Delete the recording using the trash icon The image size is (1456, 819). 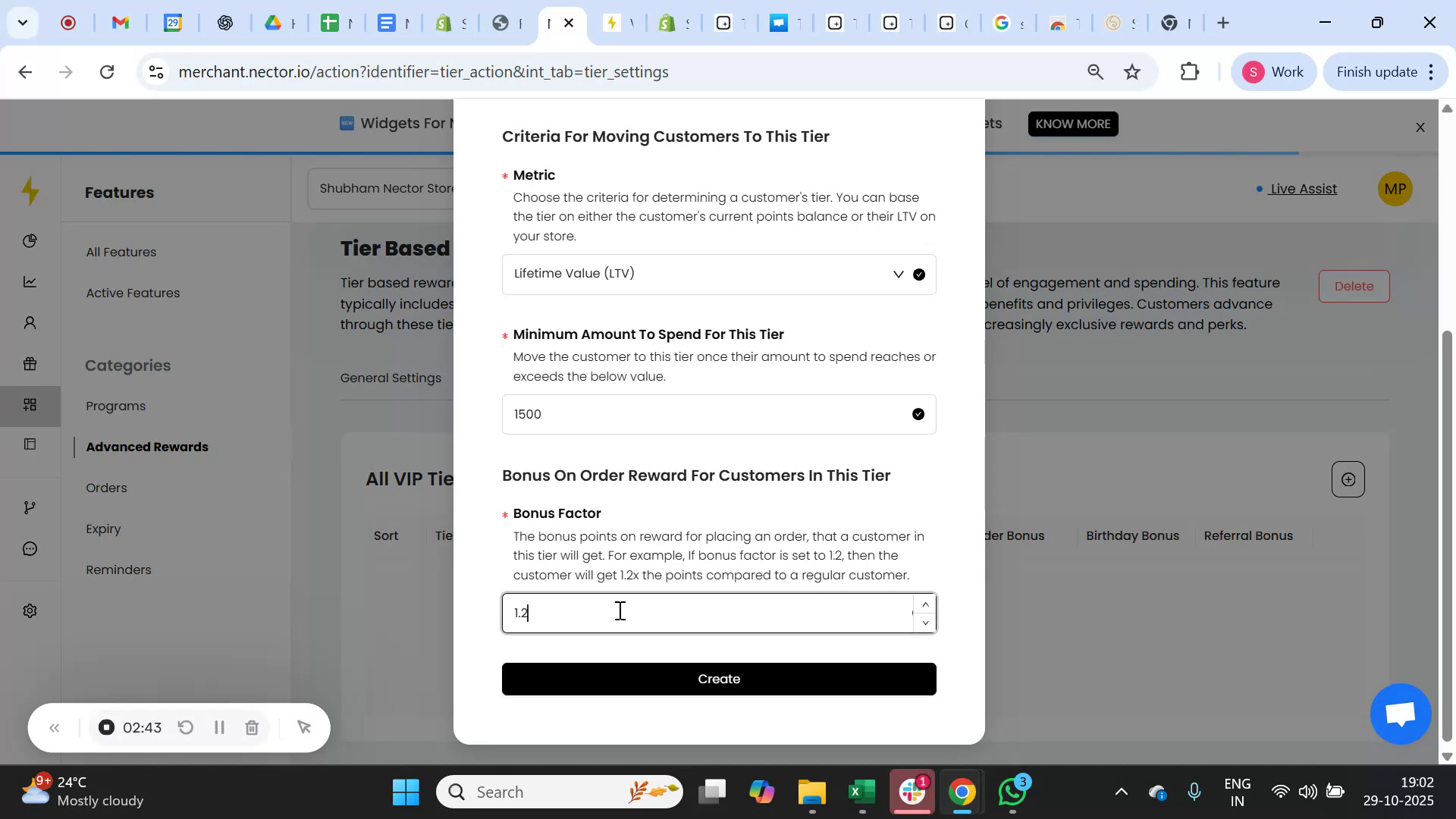[252, 727]
